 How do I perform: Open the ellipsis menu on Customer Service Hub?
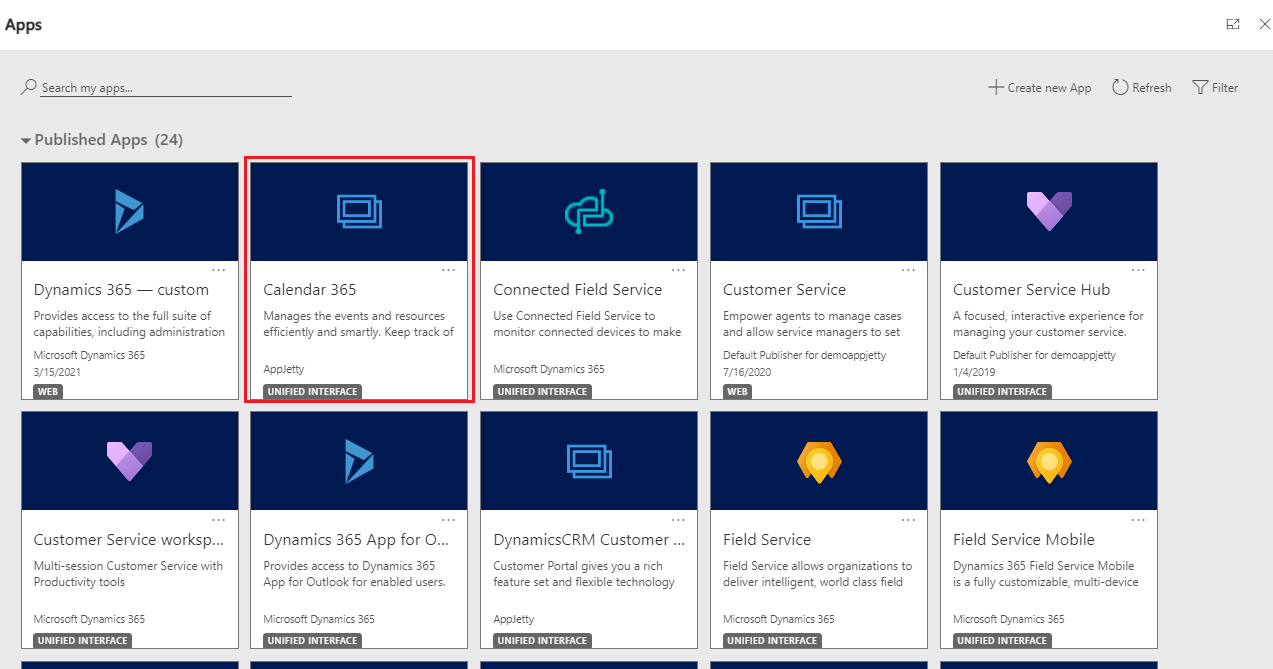coord(1138,270)
